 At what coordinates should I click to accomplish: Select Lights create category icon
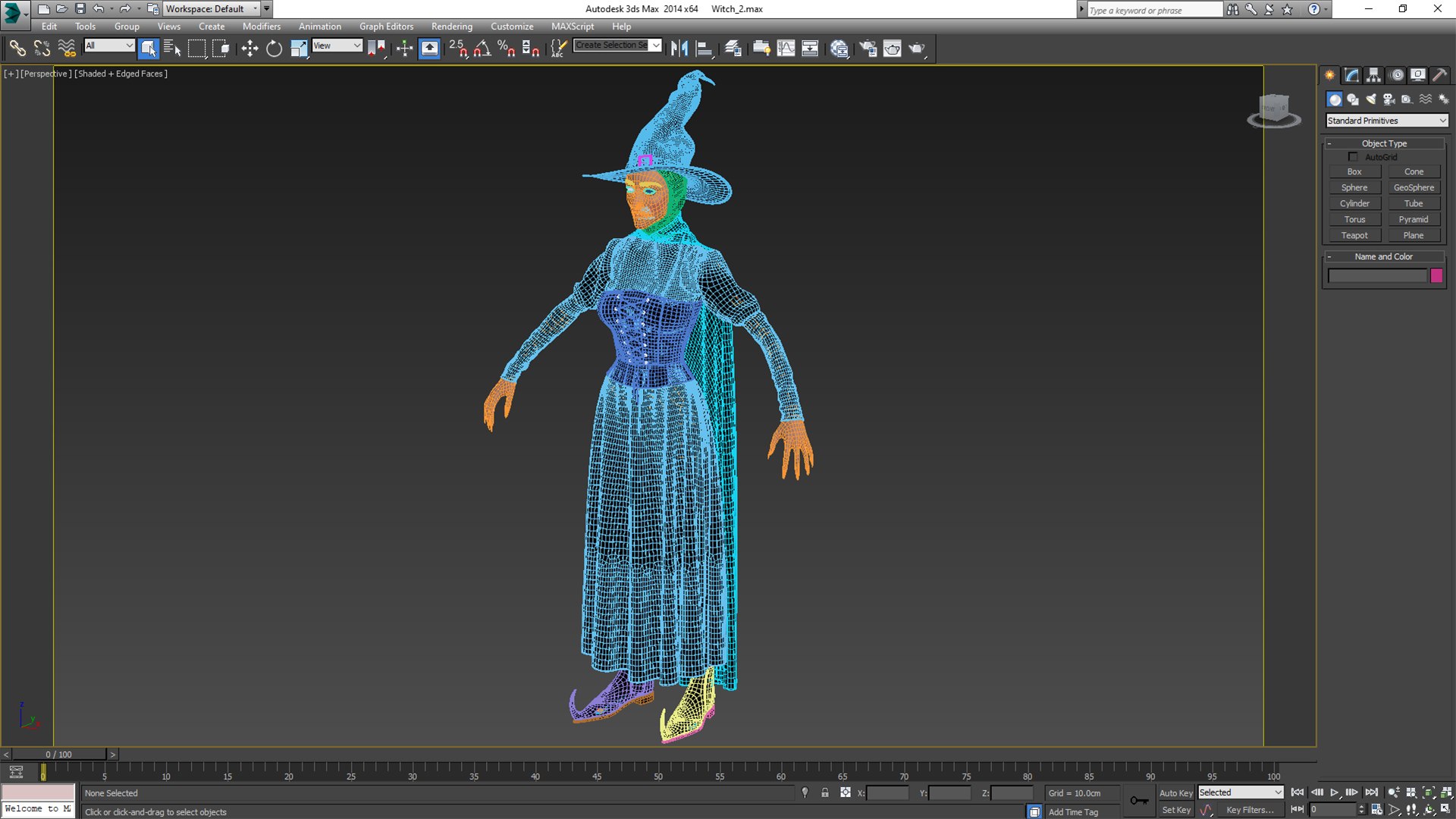click(1371, 99)
